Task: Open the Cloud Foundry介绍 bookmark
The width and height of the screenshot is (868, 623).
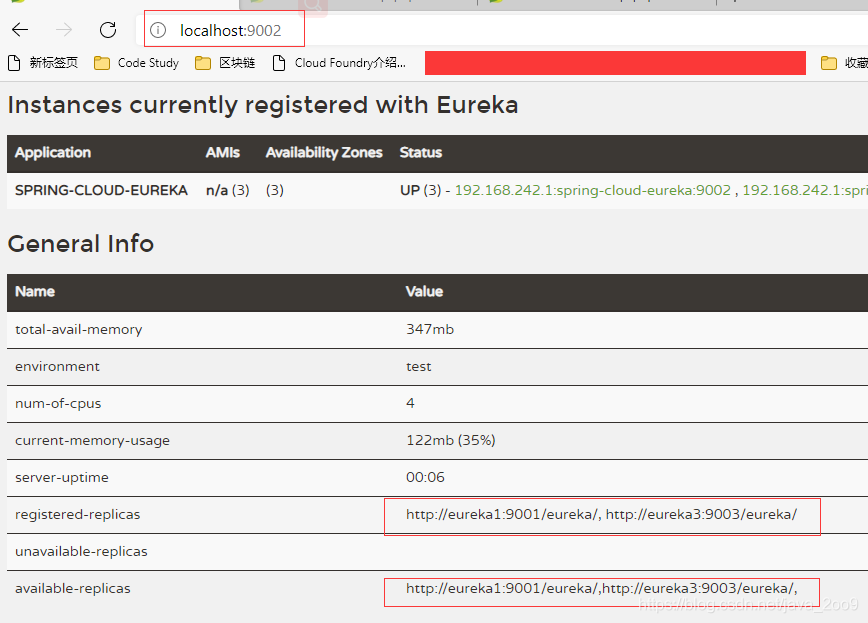Action: 339,63
